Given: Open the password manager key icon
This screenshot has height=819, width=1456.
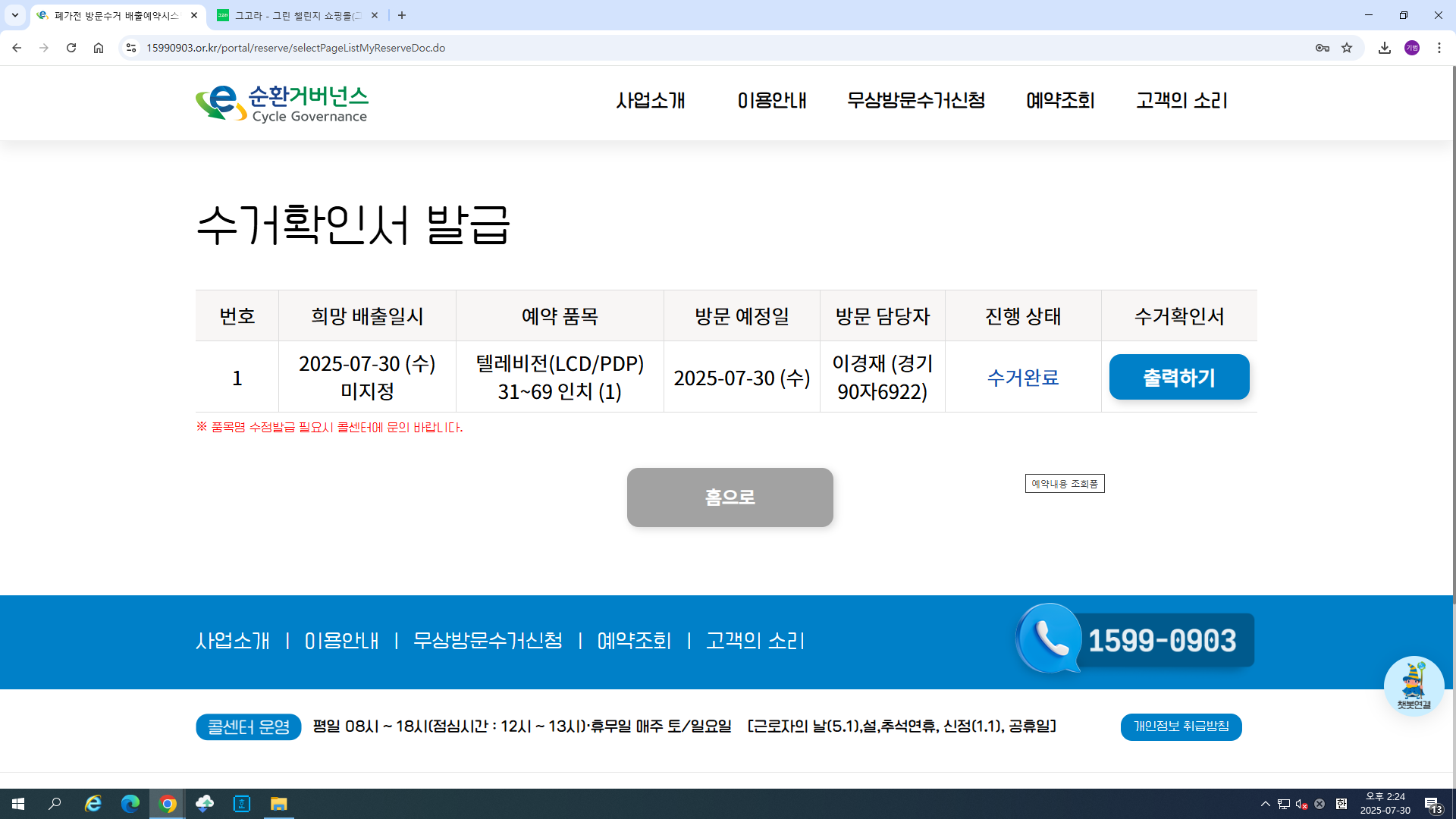Looking at the screenshot, I should [x=1323, y=48].
